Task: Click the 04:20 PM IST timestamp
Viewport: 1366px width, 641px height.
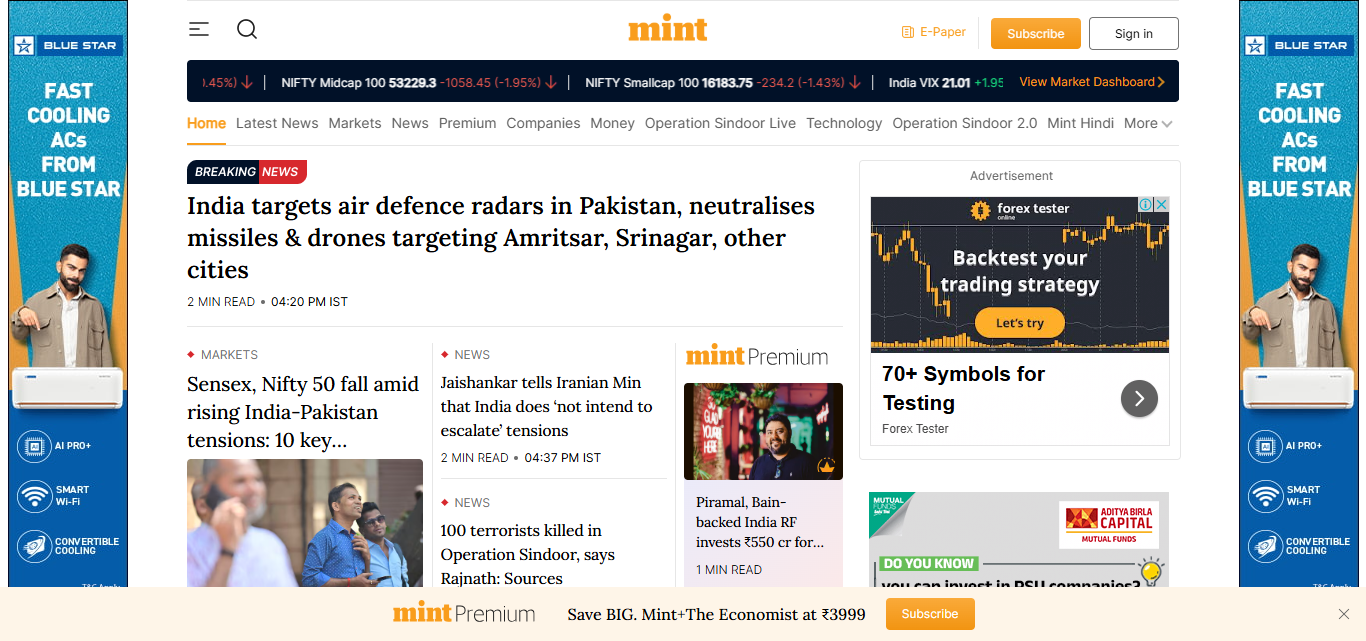Action: pos(309,302)
